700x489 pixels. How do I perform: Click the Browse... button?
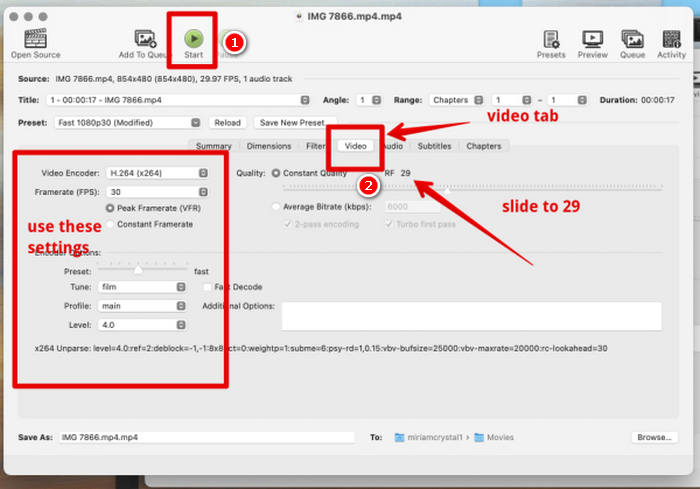click(x=654, y=437)
